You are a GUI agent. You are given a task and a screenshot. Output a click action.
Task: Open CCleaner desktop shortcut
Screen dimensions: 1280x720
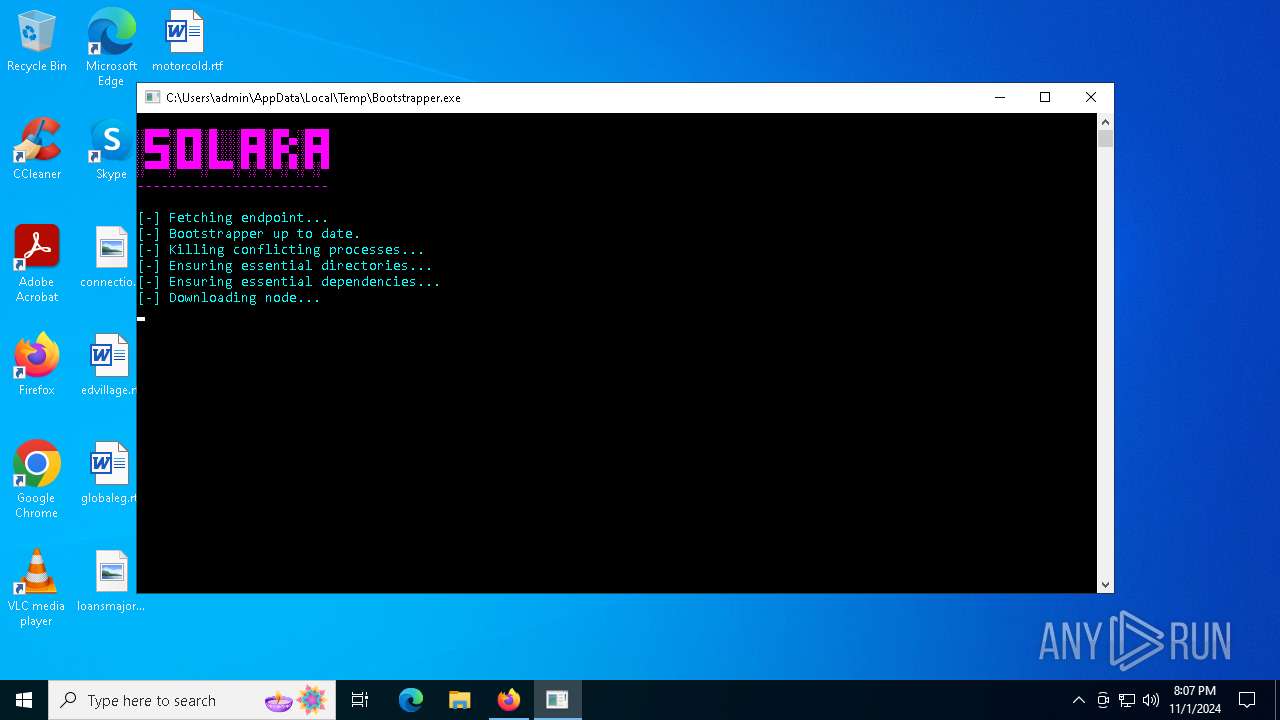coord(37,149)
